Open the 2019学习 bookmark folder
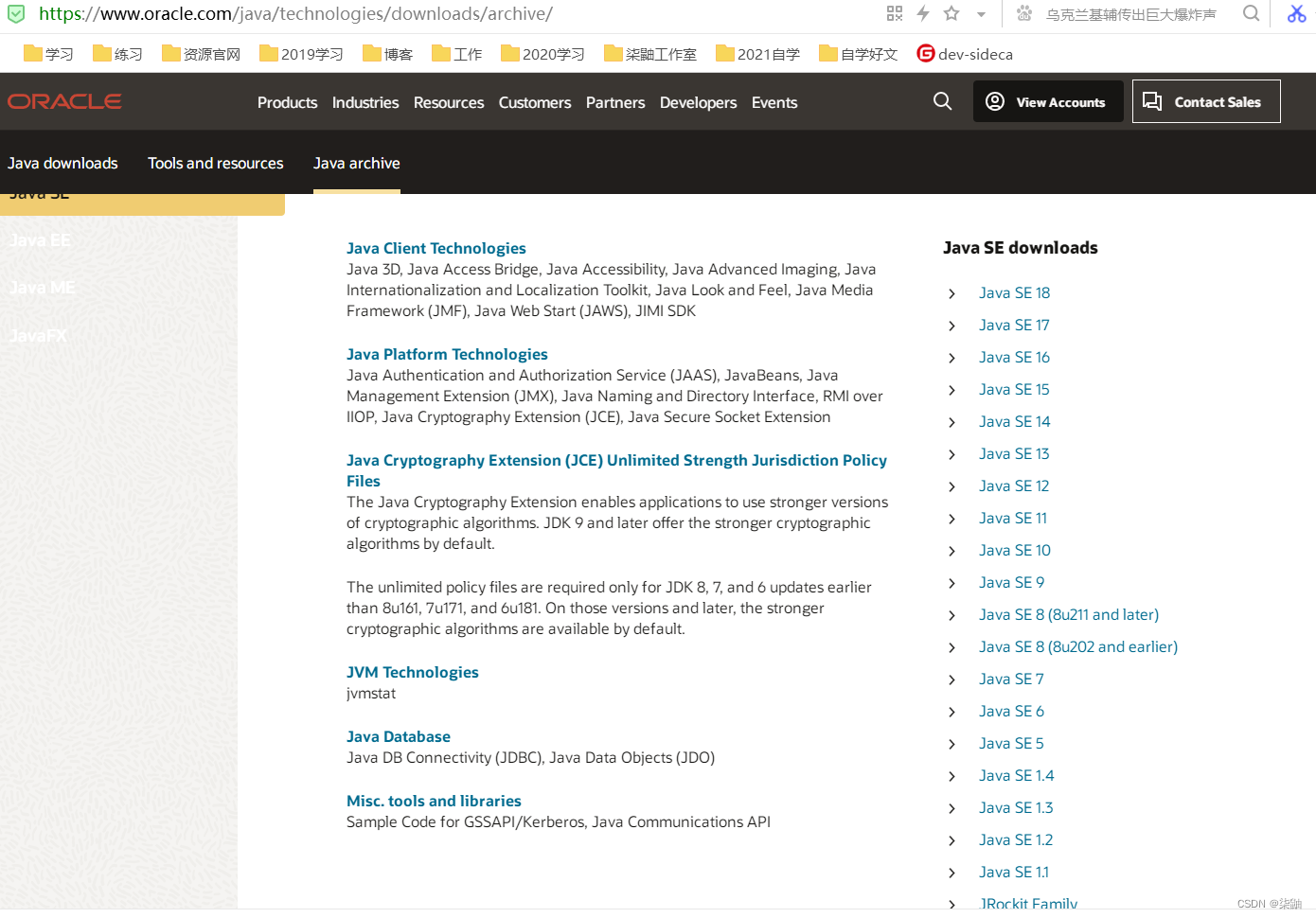The width and height of the screenshot is (1316, 918). pyautogui.click(x=301, y=54)
